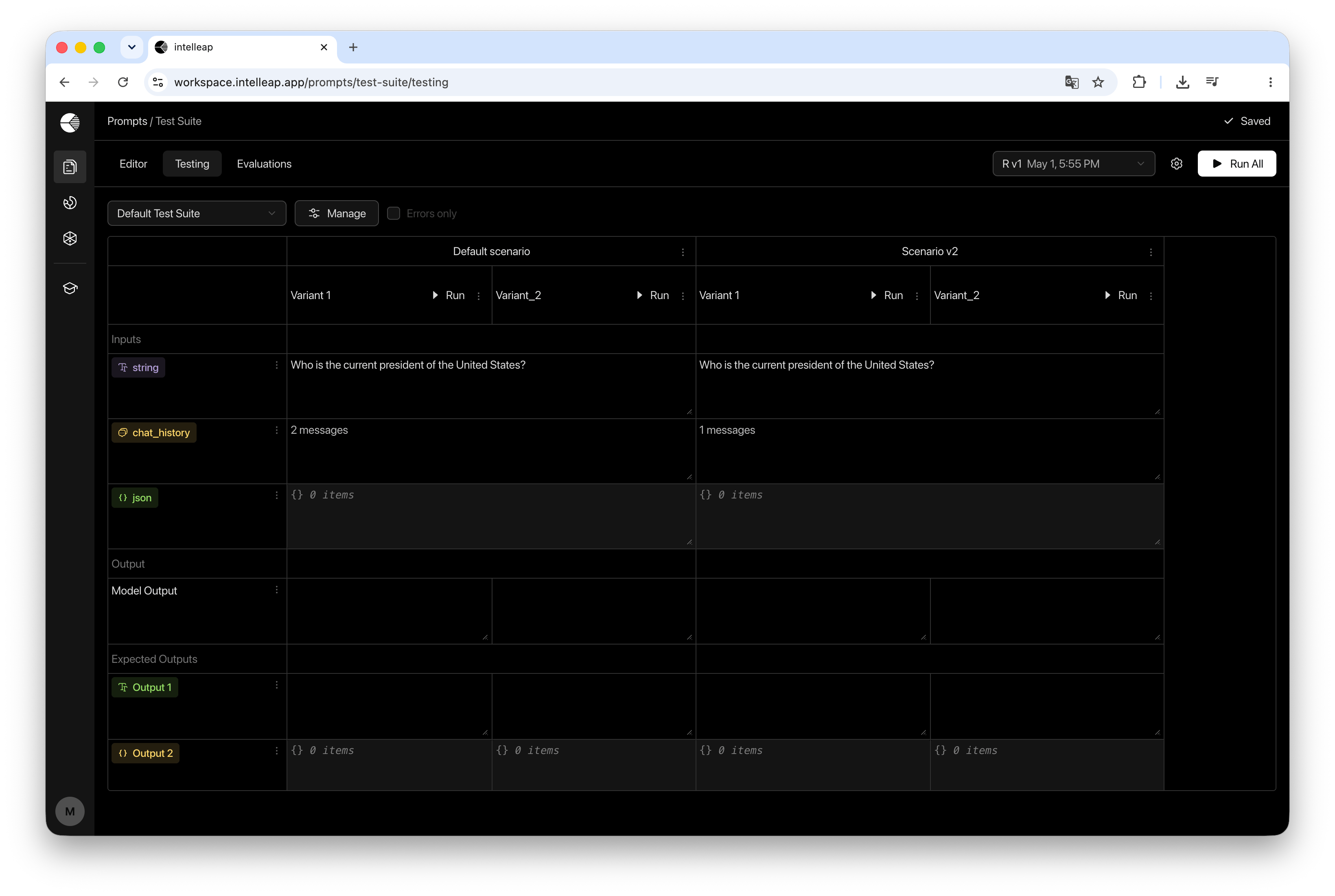The image size is (1335, 896).
Task: Open options for Default scenario Variant 1
Action: coord(478,295)
